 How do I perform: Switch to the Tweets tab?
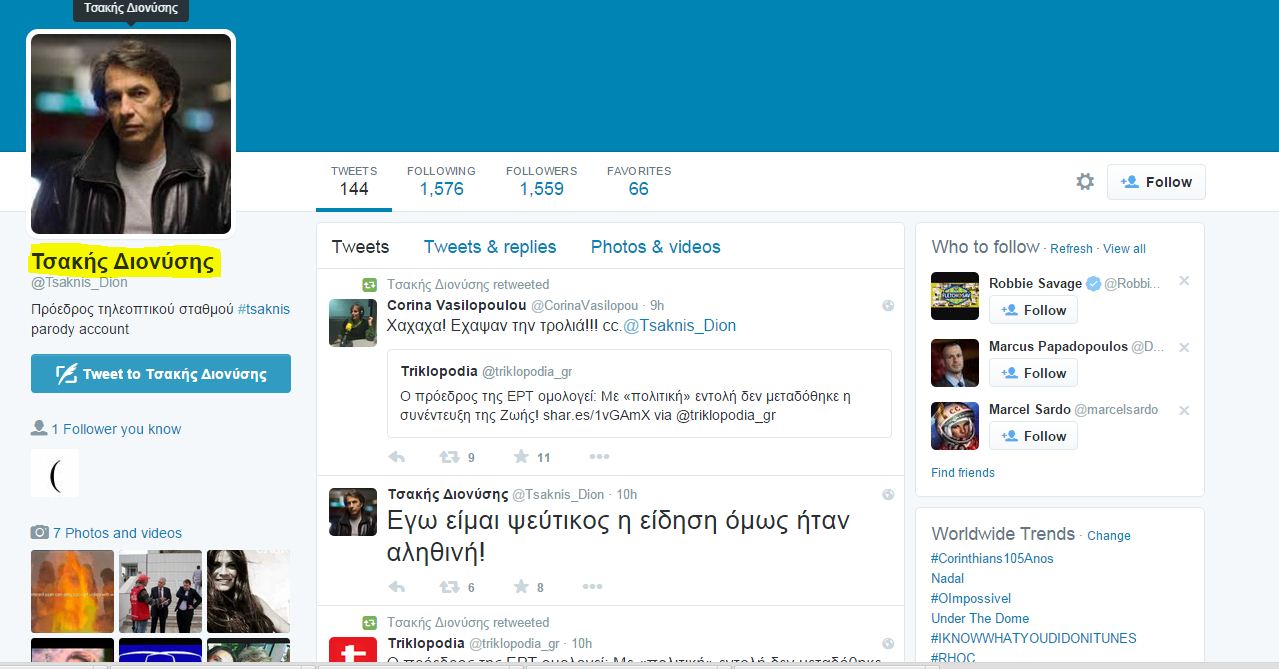coord(360,247)
